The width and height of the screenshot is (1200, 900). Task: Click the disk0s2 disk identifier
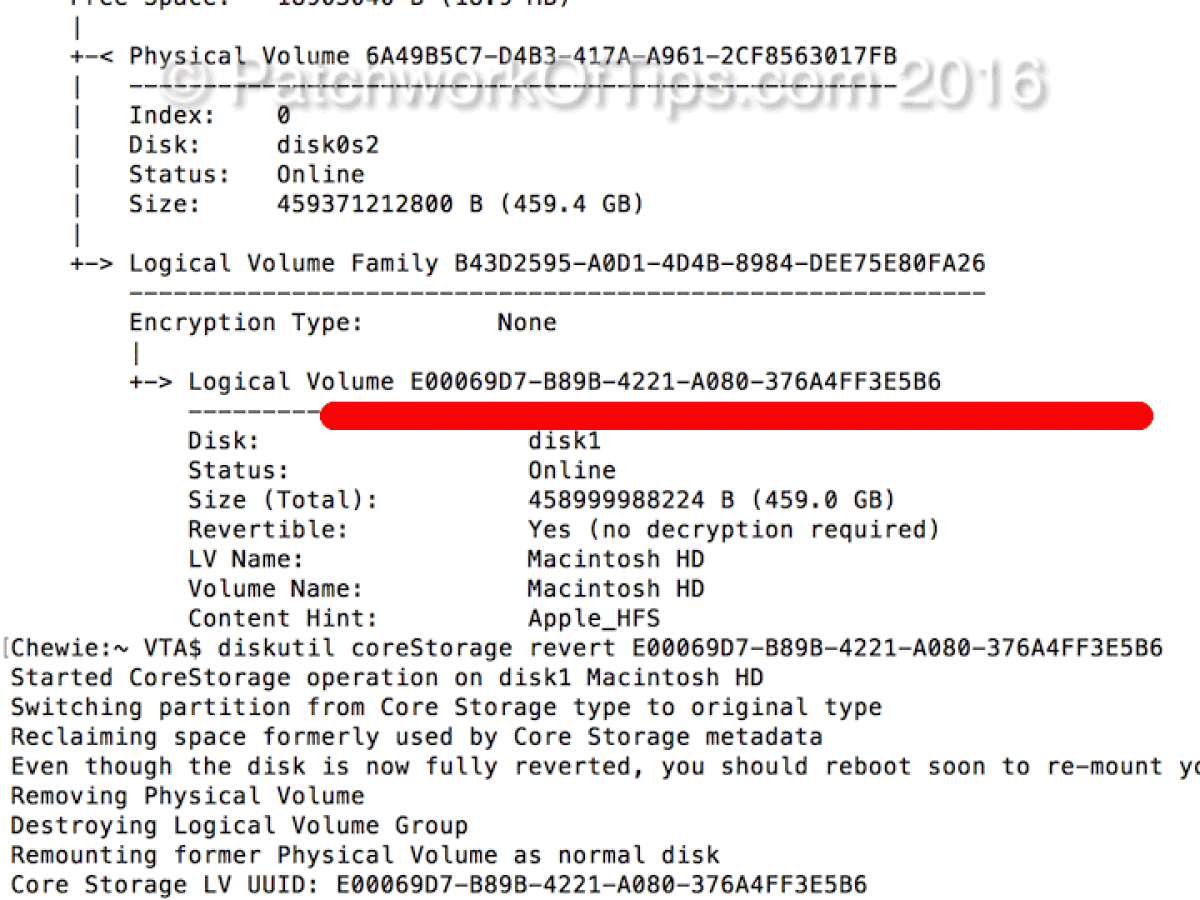328,145
